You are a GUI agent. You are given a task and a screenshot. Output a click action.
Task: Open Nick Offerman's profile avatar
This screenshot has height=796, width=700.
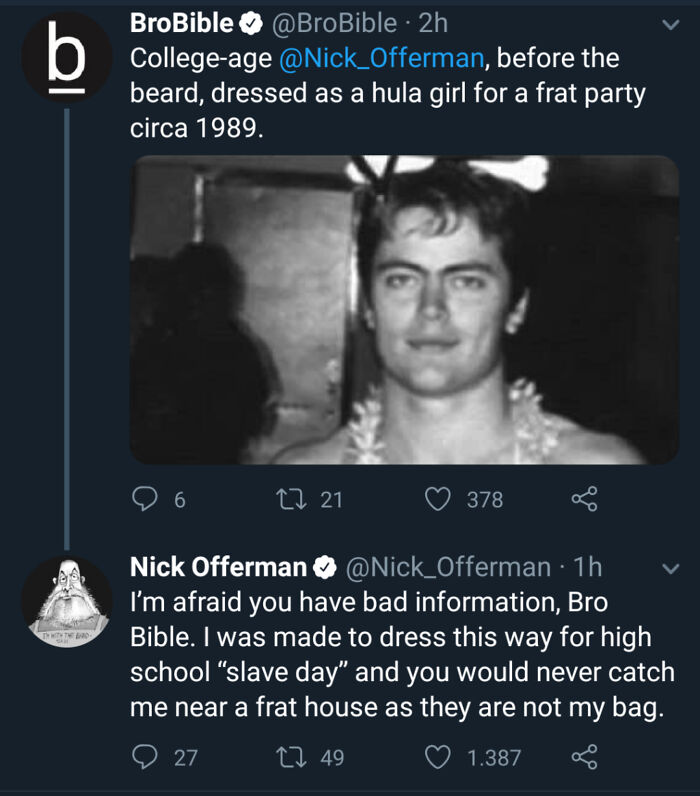[x=66, y=601]
